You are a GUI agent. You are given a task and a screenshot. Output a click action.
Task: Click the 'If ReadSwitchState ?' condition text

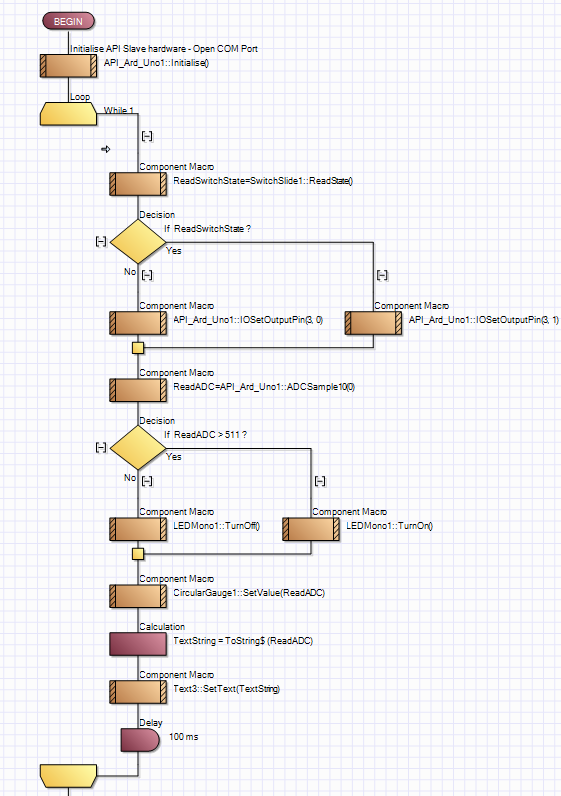point(207,229)
